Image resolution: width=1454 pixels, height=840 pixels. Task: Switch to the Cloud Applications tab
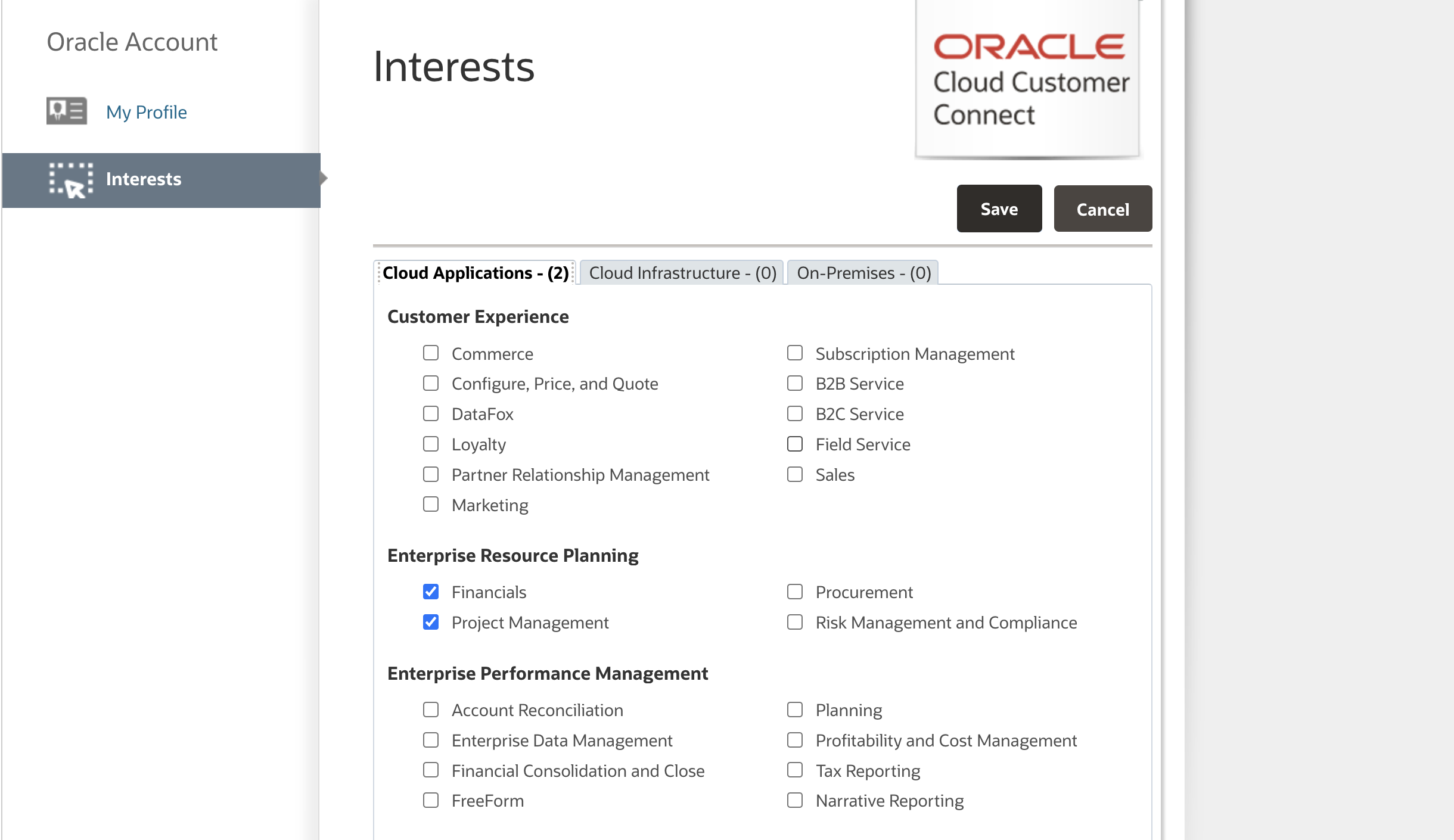click(475, 273)
